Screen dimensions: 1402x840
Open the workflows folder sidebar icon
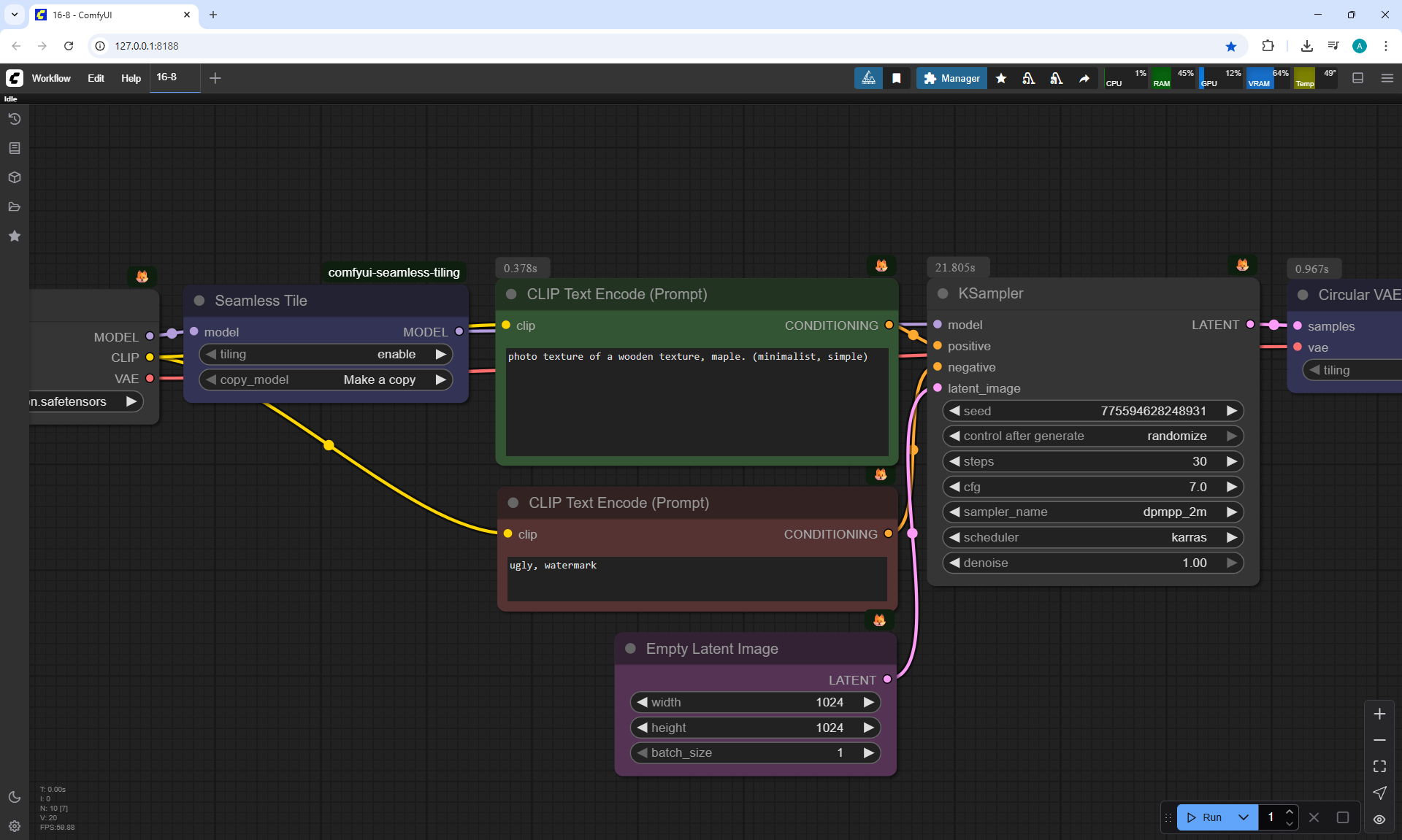(x=15, y=207)
